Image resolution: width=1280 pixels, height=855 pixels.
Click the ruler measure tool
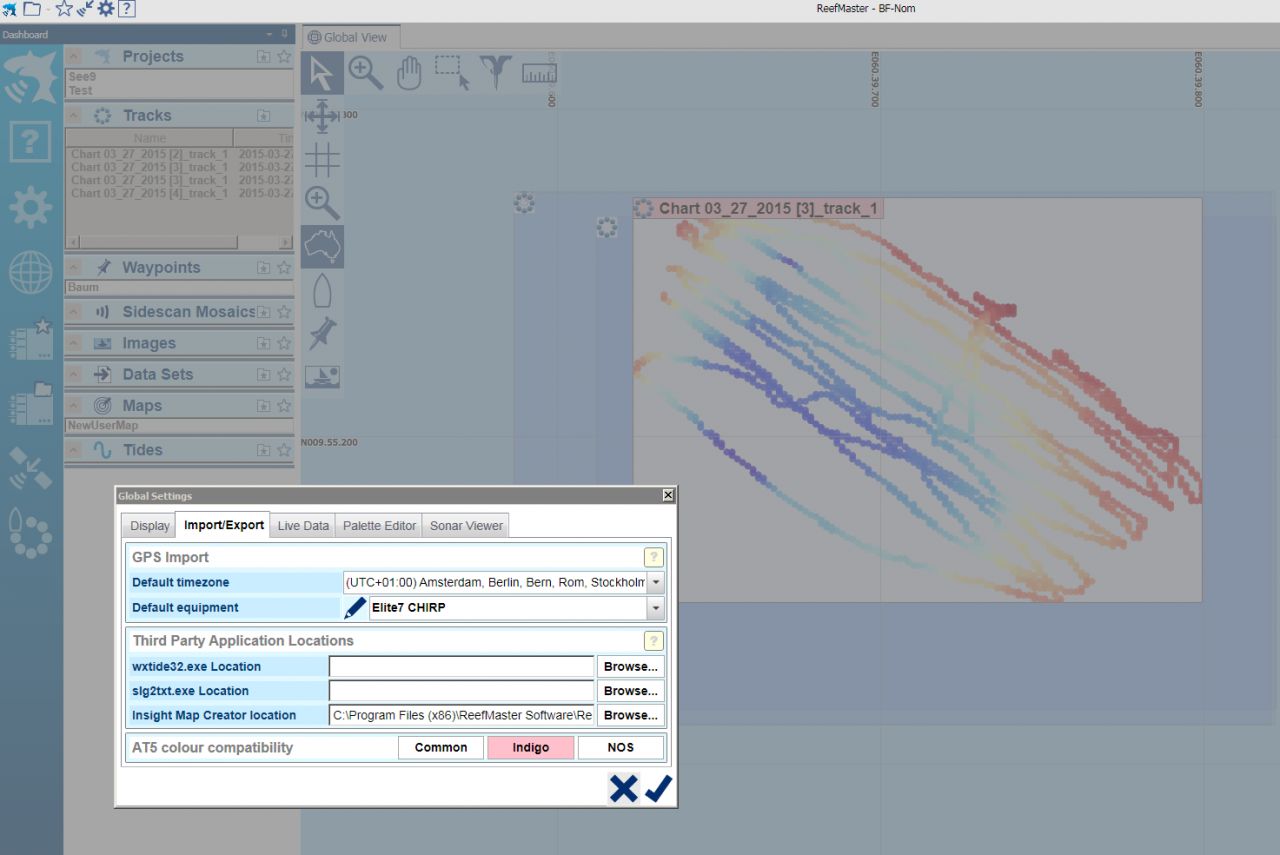click(539, 73)
